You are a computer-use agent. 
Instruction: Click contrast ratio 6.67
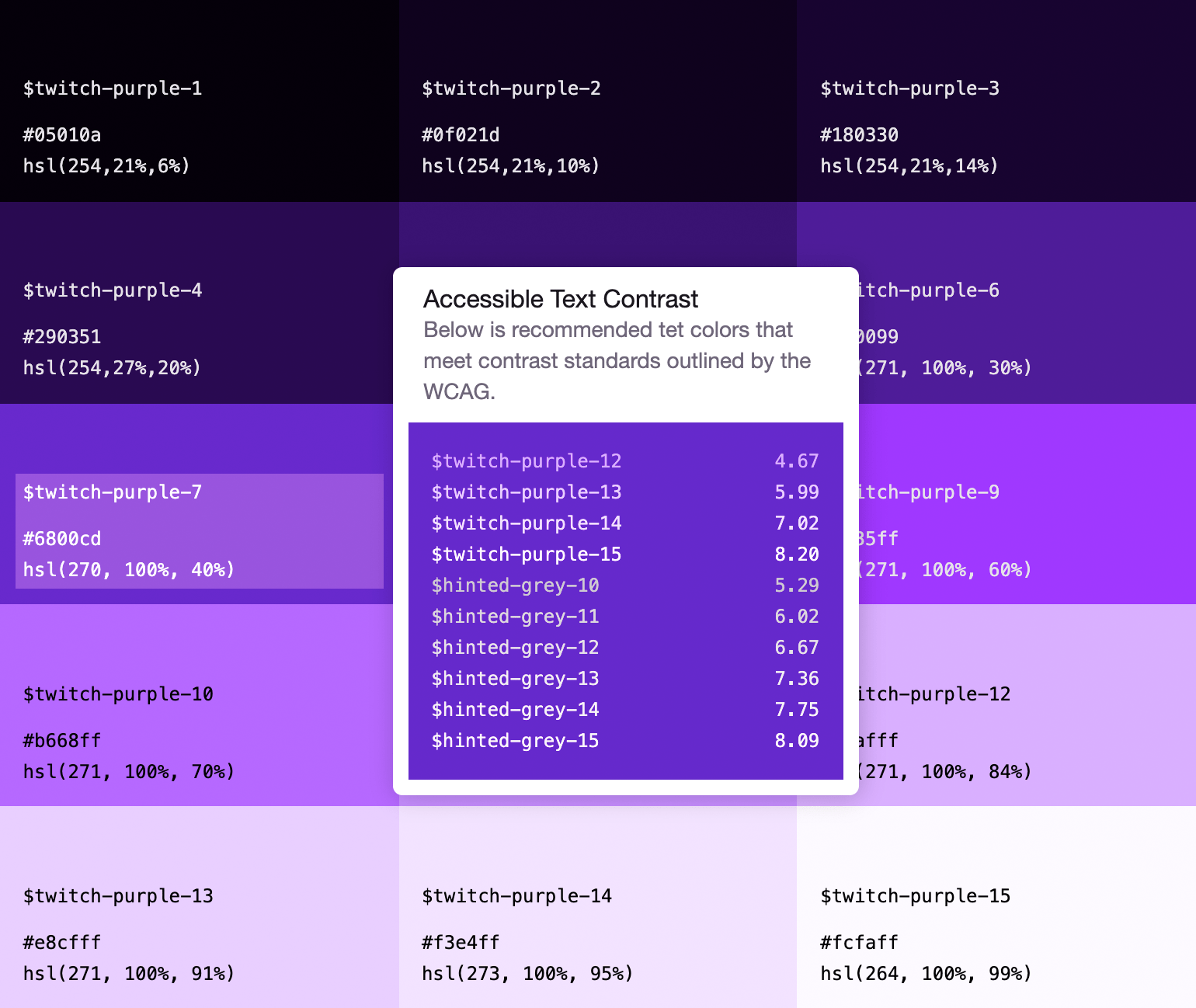[x=797, y=648]
